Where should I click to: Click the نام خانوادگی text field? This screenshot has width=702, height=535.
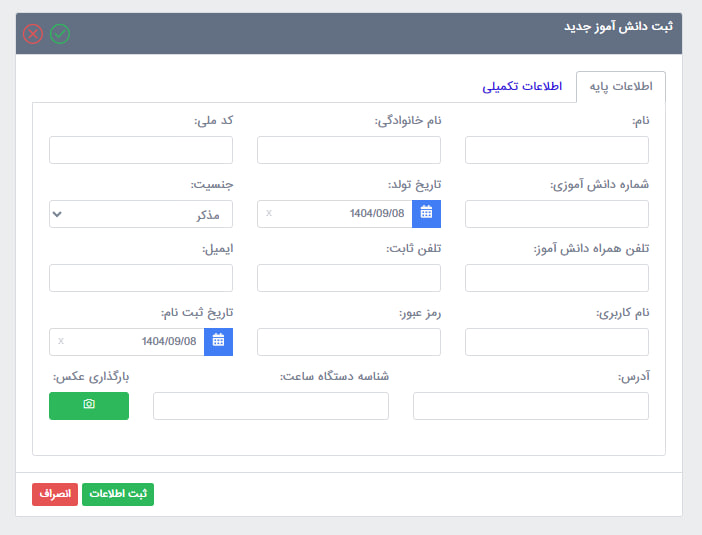(x=348, y=150)
